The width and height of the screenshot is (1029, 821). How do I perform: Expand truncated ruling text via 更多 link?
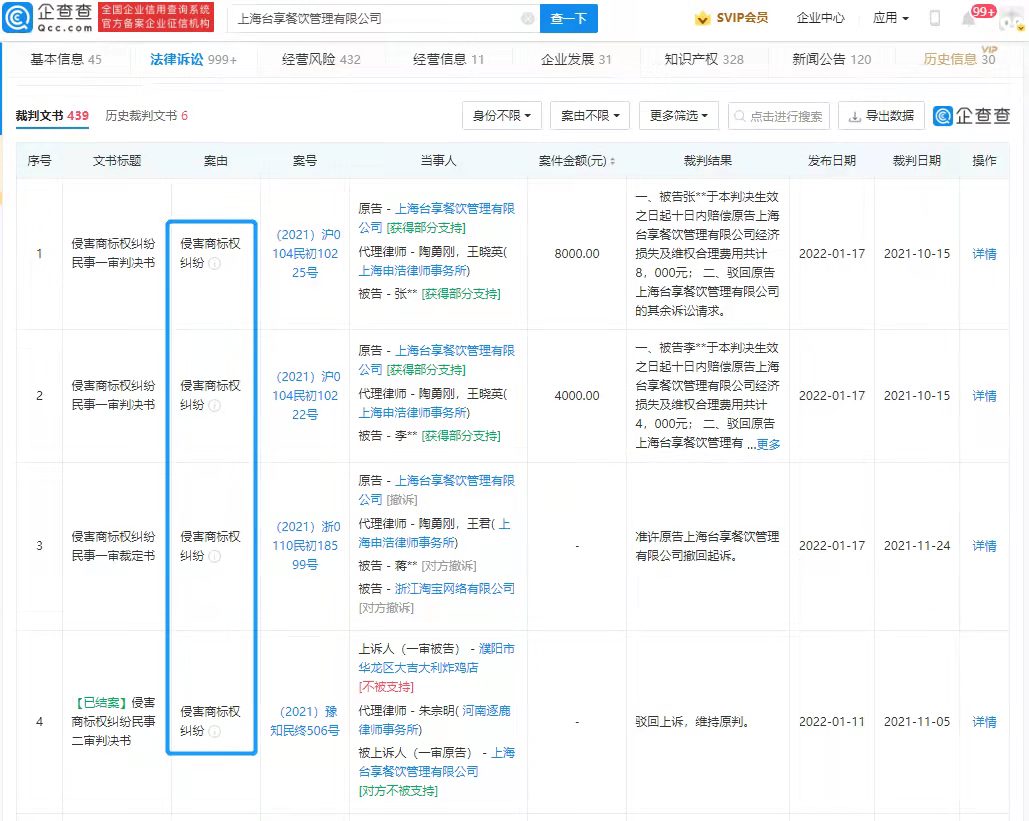coord(768,444)
